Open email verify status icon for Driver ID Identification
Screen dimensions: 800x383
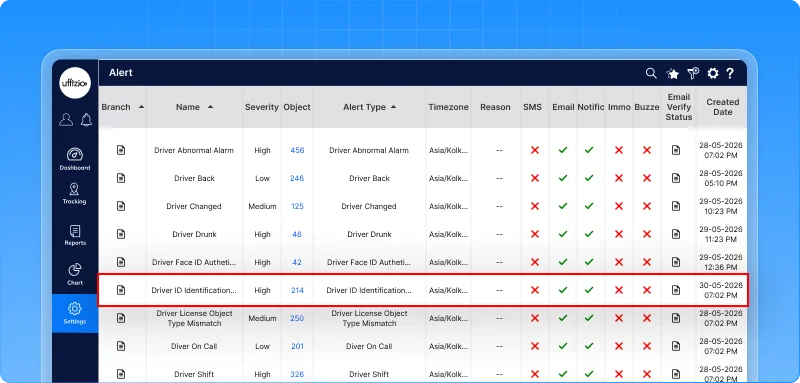(676, 290)
